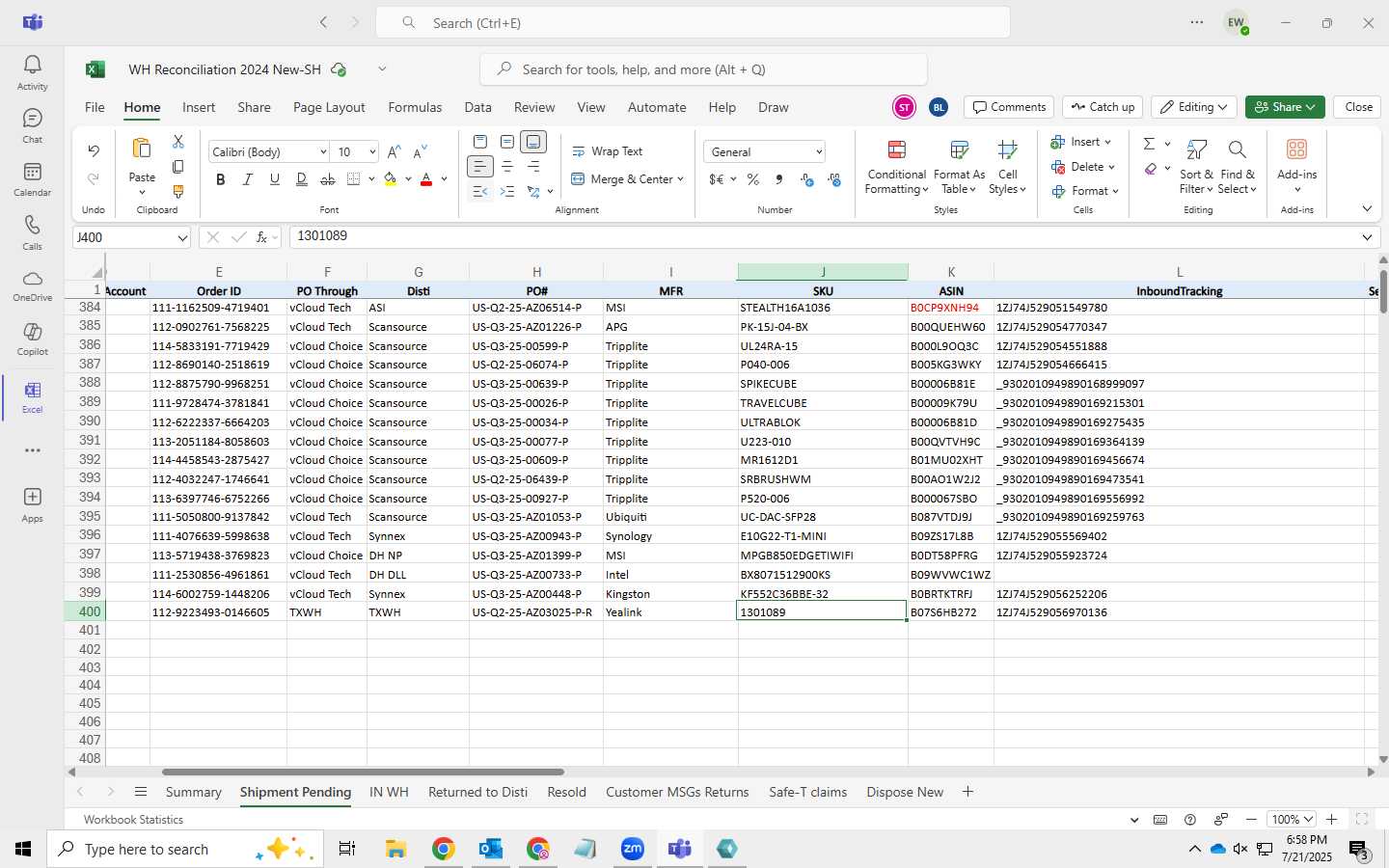This screenshot has height=868, width=1389.
Task: Apply borders with the borders icon
Action: pyautogui.click(x=354, y=179)
